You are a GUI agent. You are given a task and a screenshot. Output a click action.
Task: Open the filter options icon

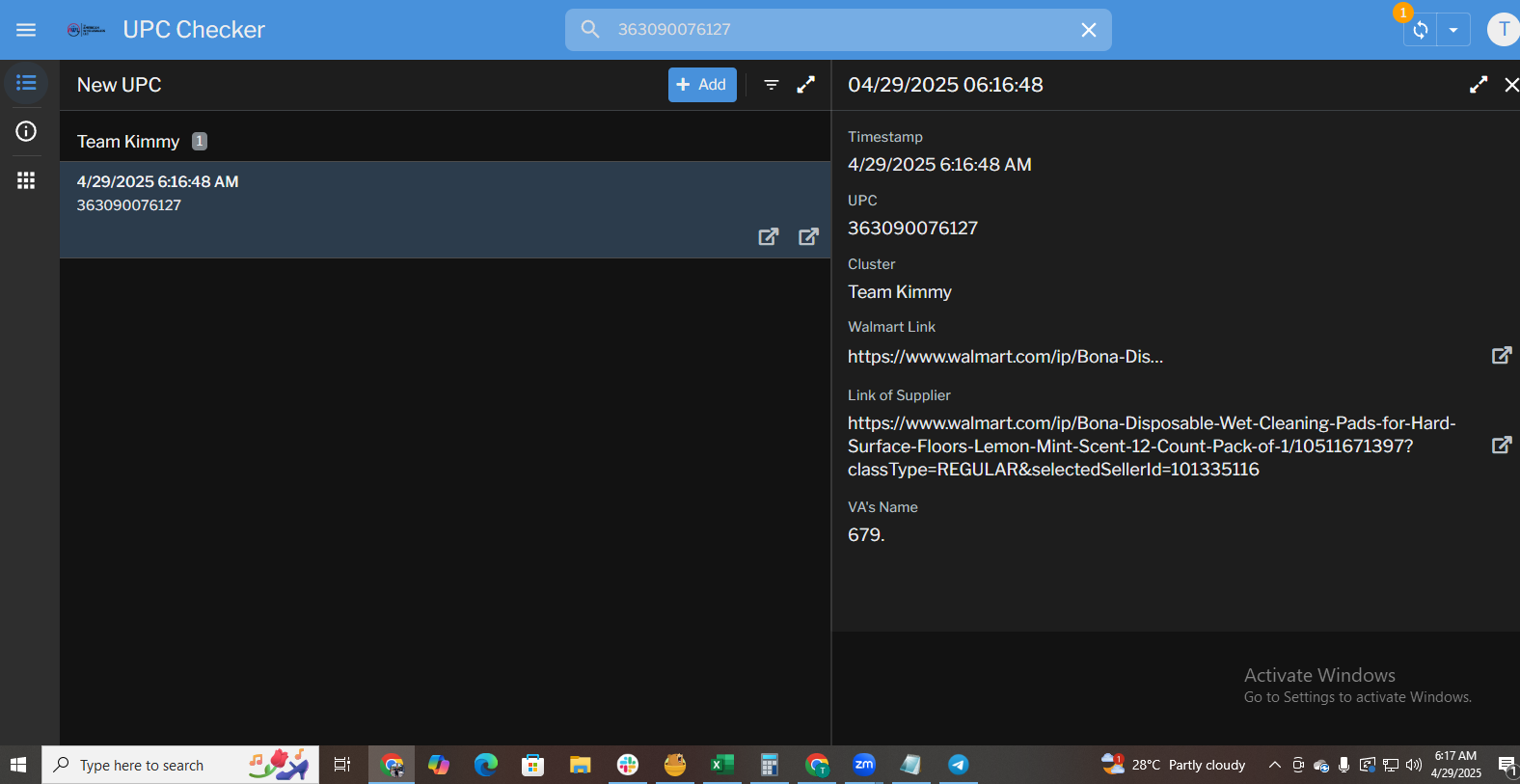pos(772,85)
